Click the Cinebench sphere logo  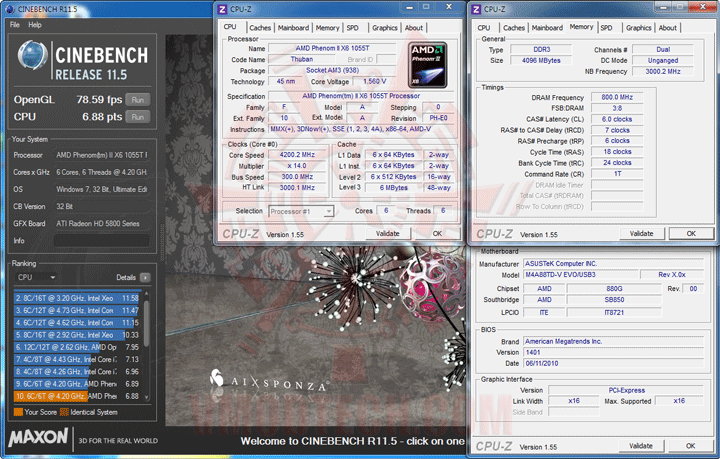[32, 56]
